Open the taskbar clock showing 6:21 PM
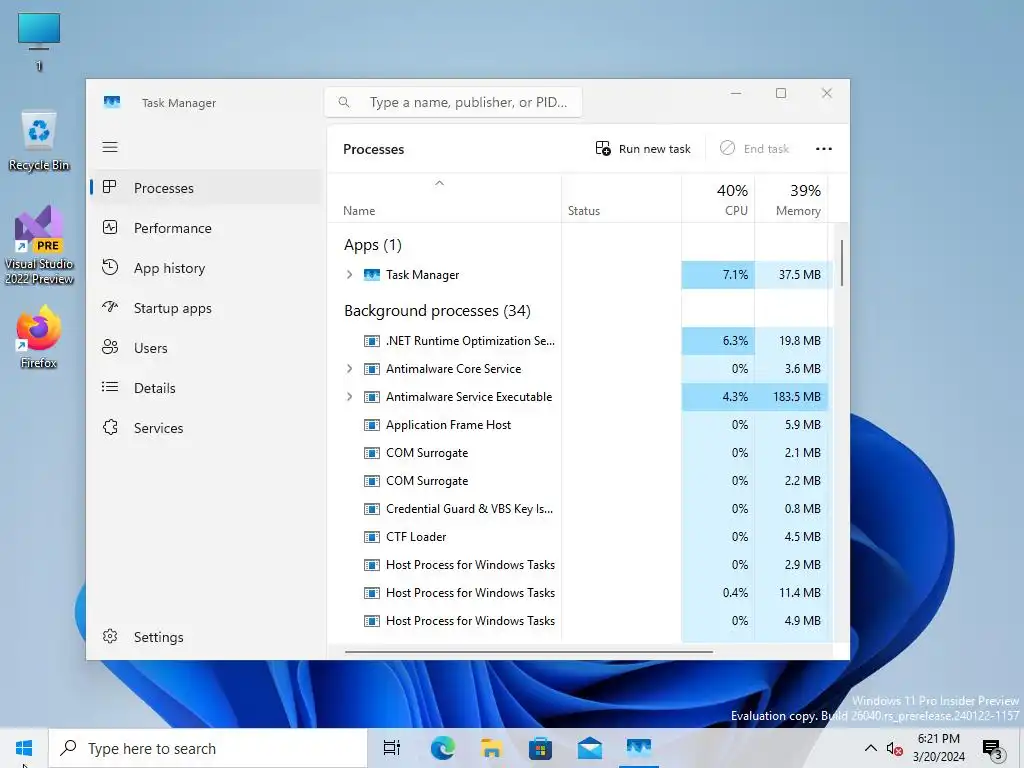This screenshot has height=768, width=1024. click(938, 748)
